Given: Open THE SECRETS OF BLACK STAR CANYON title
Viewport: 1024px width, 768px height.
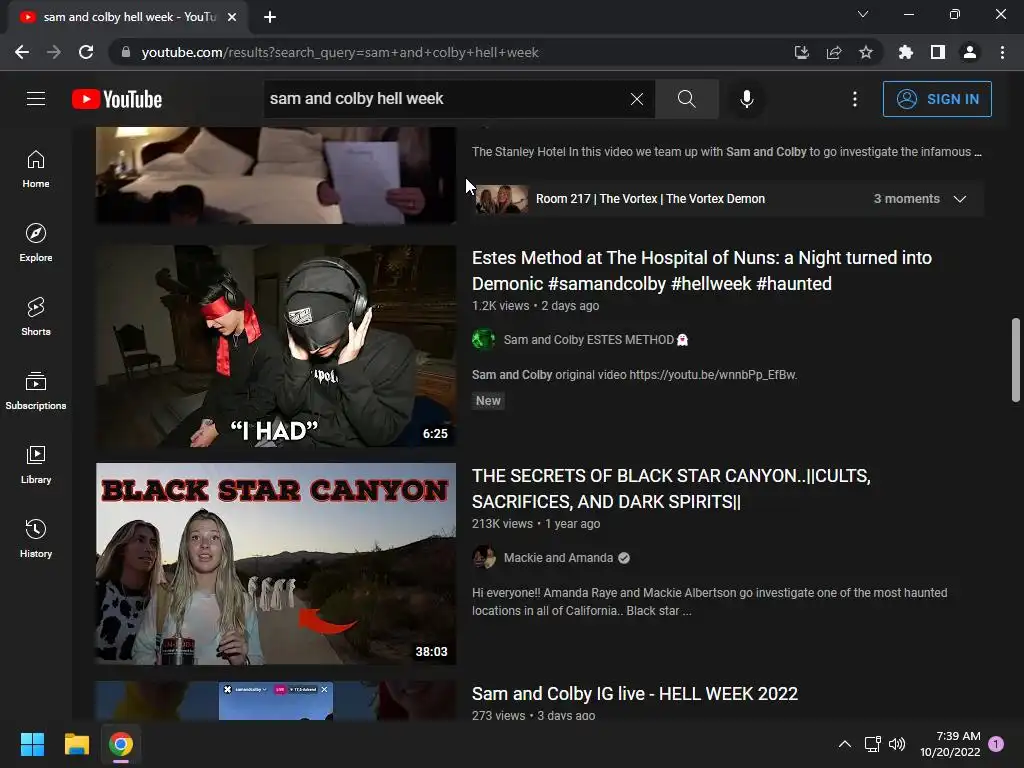Looking at the screenshot, I should (671, 488).
